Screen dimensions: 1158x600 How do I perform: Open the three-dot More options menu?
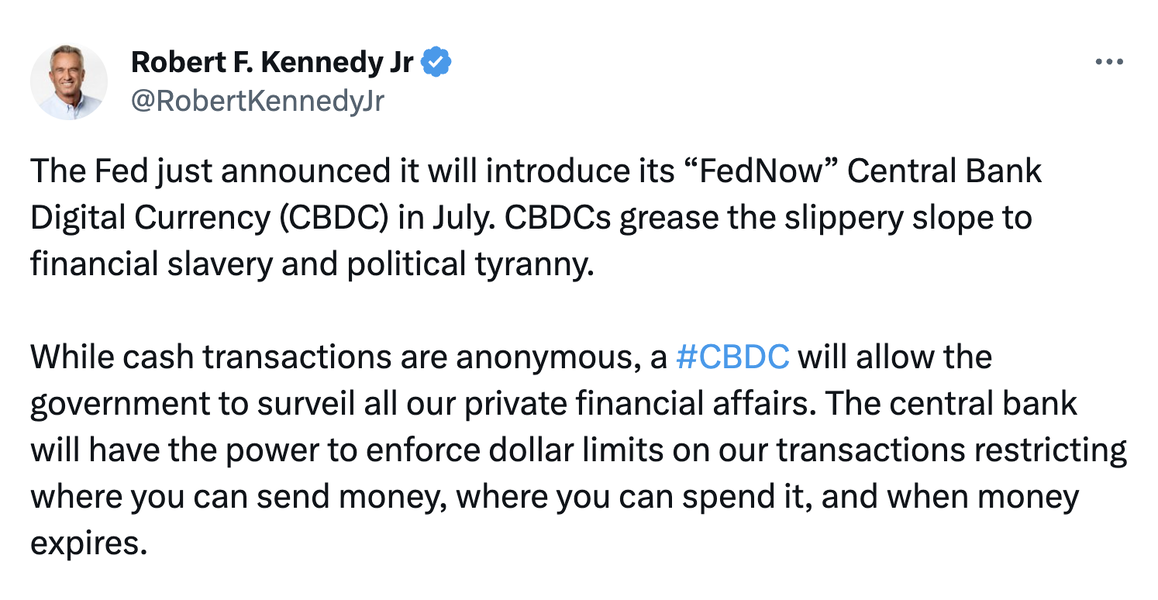[x=1110, y=62]
